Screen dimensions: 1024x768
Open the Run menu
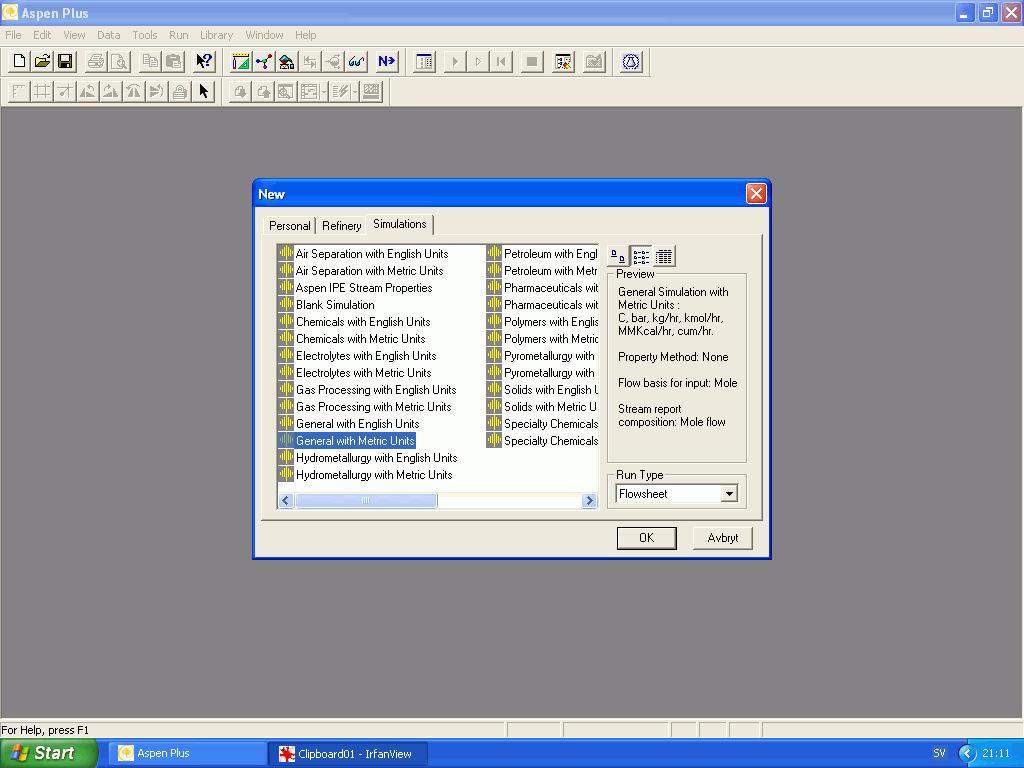[x=178, y=35]
